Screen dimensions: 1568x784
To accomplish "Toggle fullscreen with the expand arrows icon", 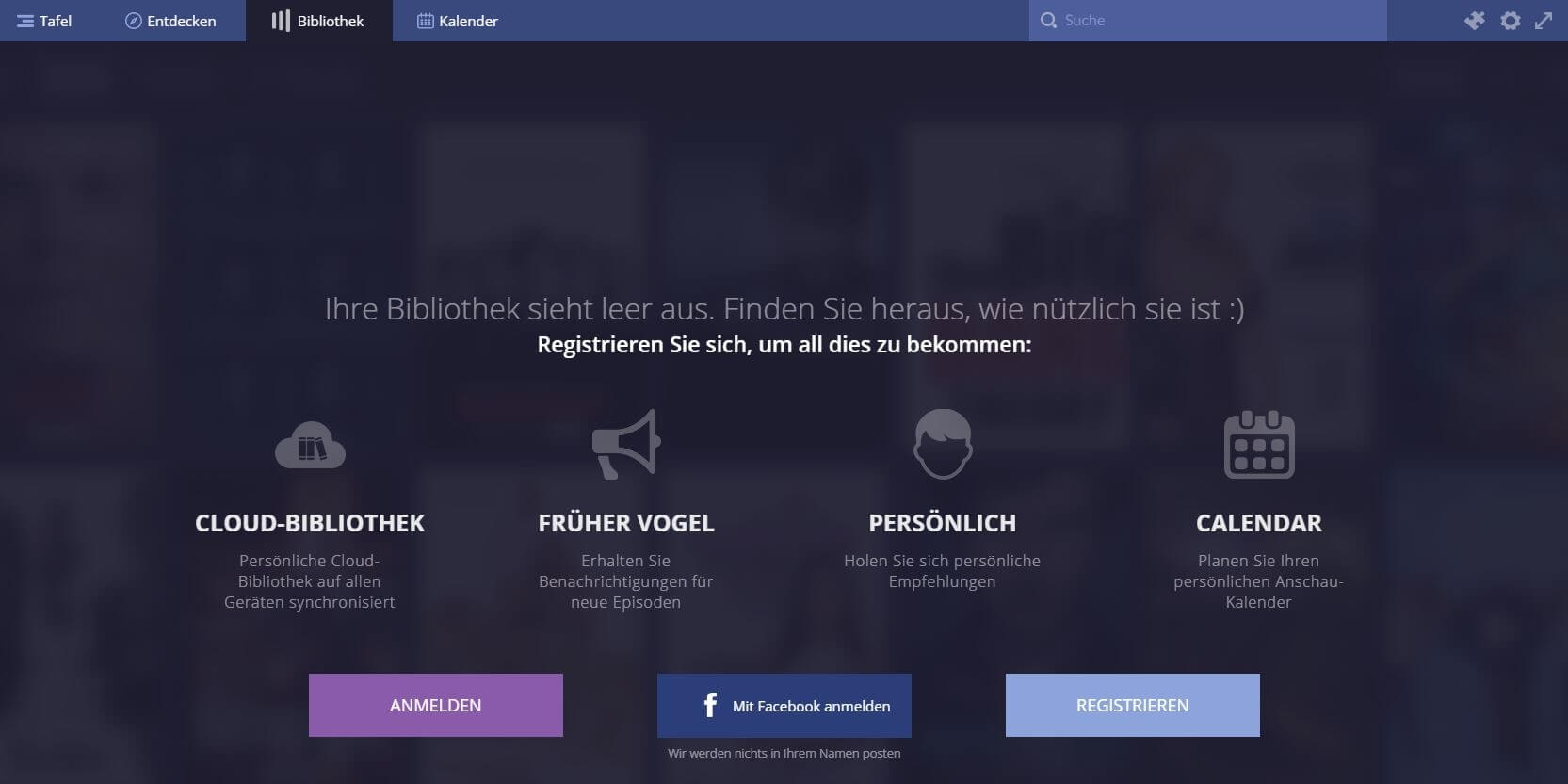I will (1544, 20).
